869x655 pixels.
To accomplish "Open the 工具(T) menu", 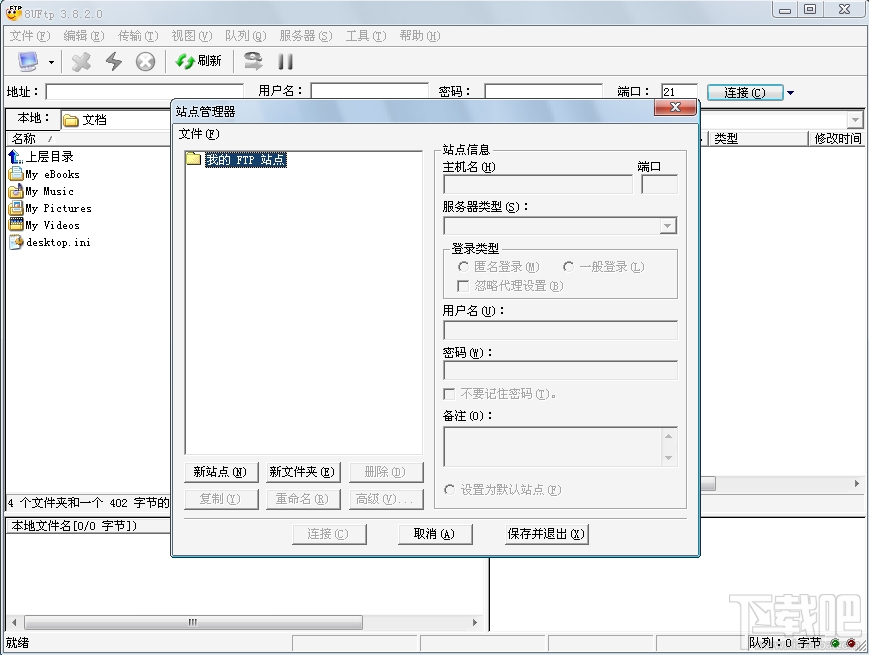I will point(366,35).
